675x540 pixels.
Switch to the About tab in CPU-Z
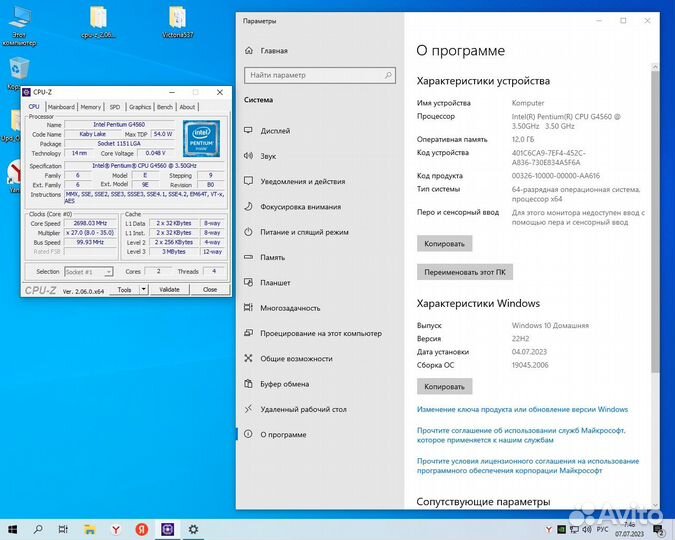(187, 107)
